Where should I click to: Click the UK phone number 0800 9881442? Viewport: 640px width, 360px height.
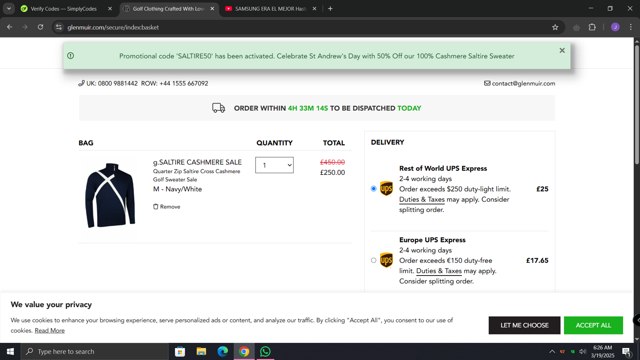click(x=118, y=83)
